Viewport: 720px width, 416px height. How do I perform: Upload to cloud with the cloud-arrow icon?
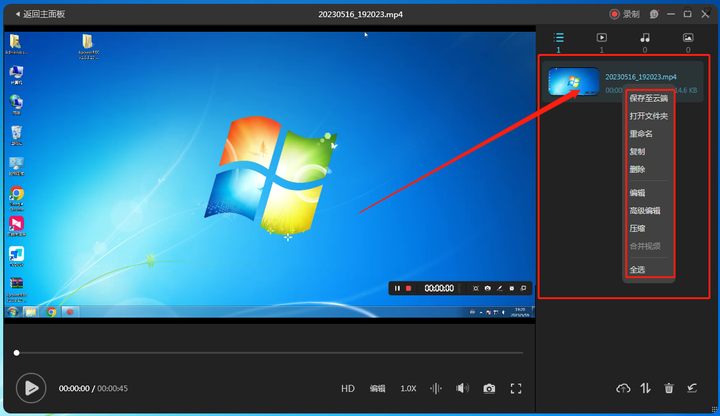point(623,388)
